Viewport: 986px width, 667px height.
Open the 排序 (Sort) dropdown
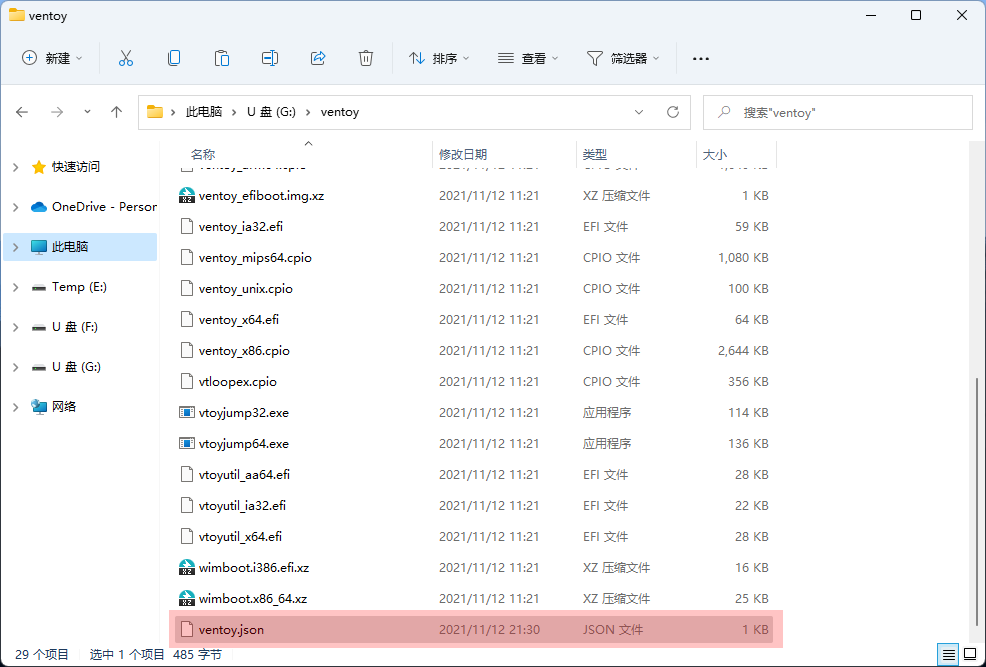439,58
